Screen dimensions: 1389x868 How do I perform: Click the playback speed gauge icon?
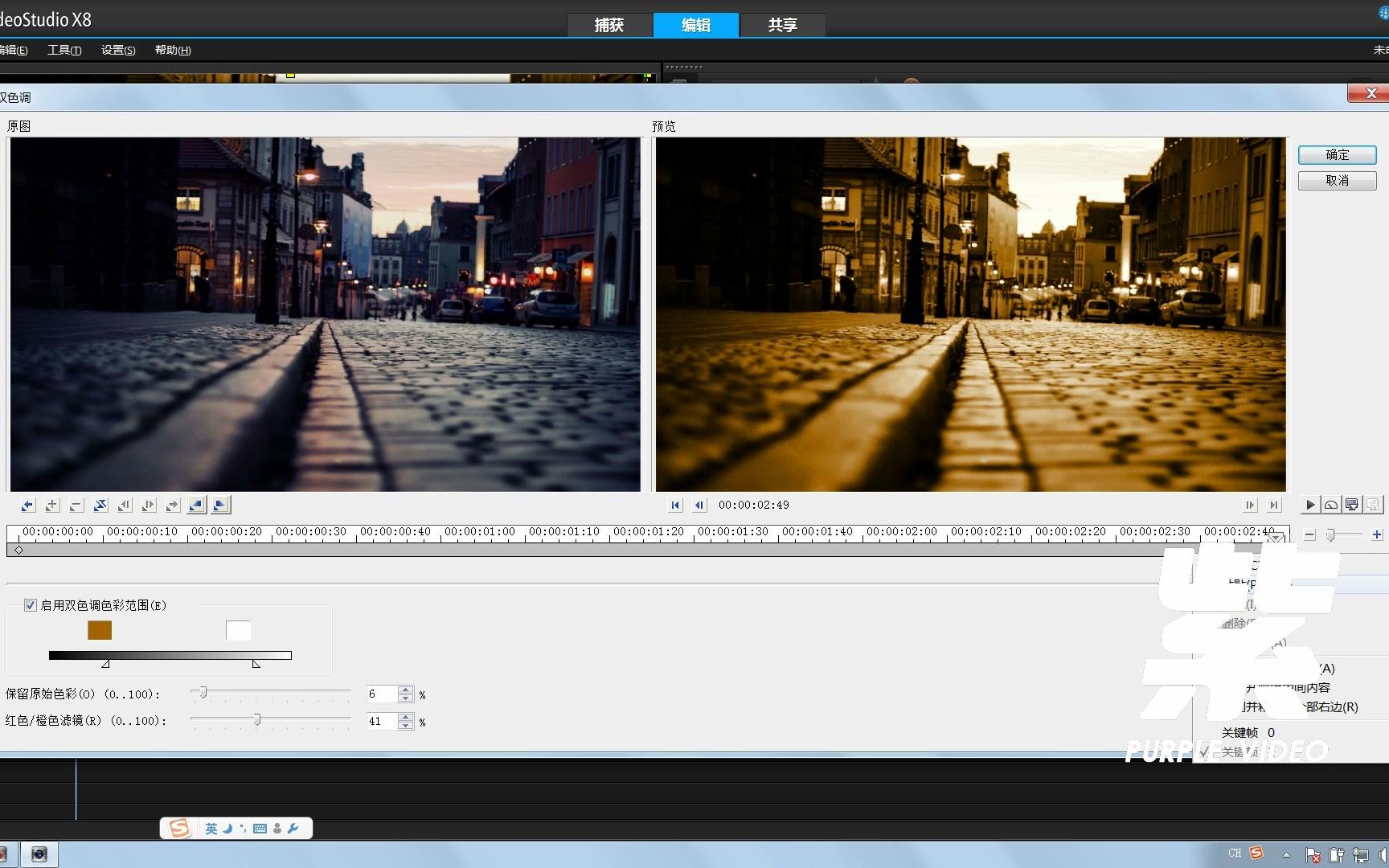point(1331,505)
